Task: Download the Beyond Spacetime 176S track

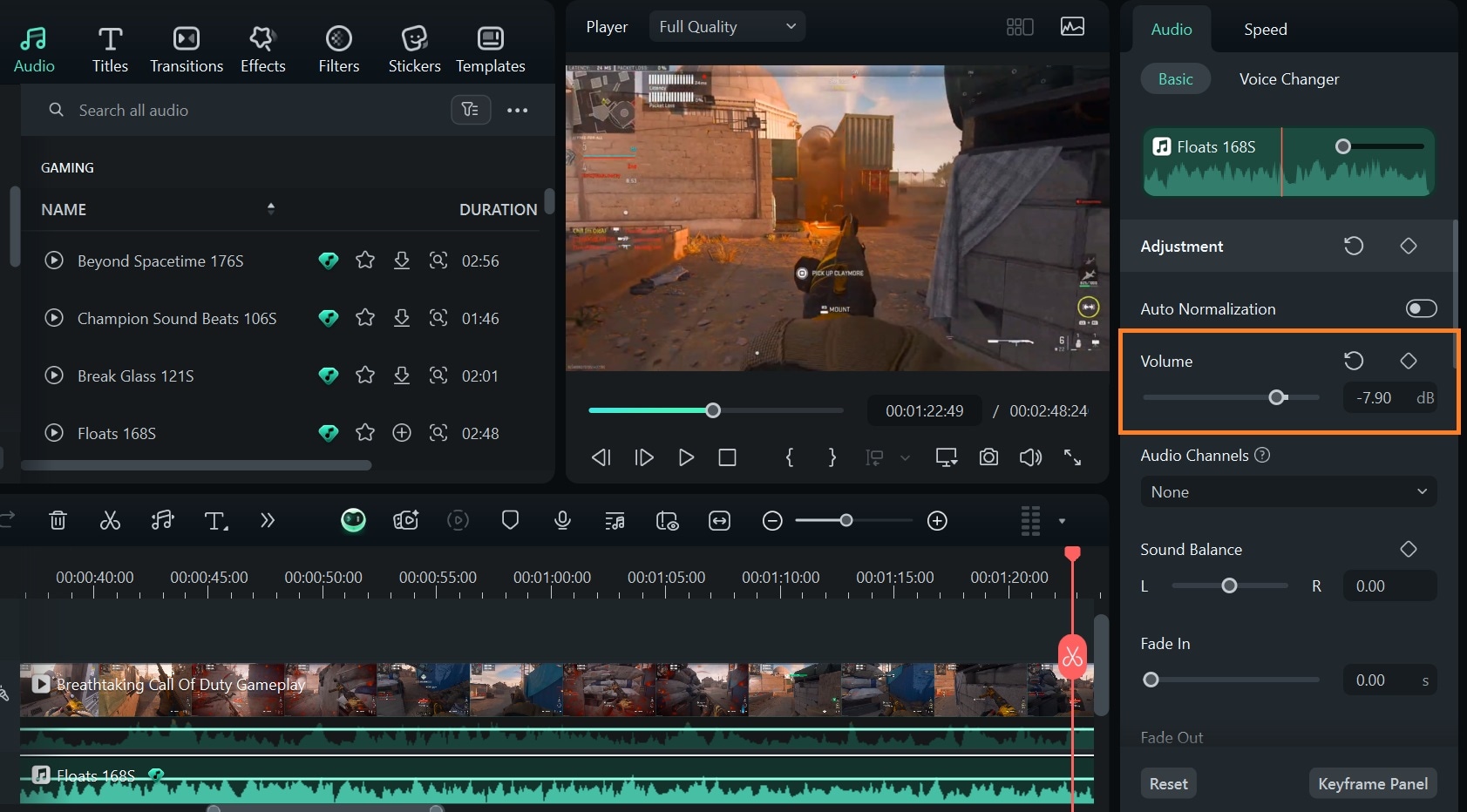Action: (x=401, y=261)
